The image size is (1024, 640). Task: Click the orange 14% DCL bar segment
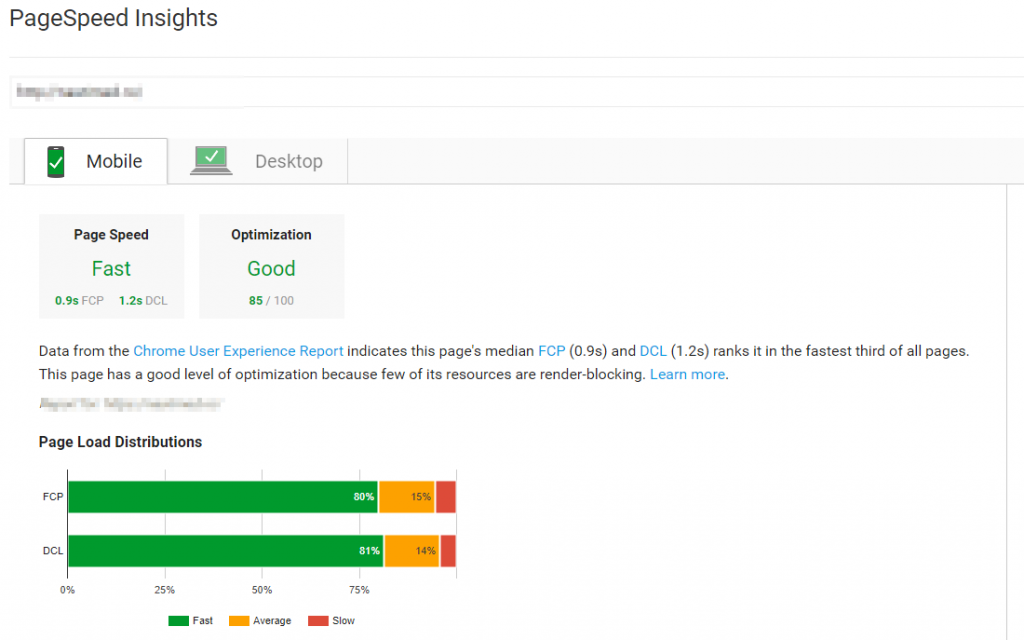[x=412, y=551]
